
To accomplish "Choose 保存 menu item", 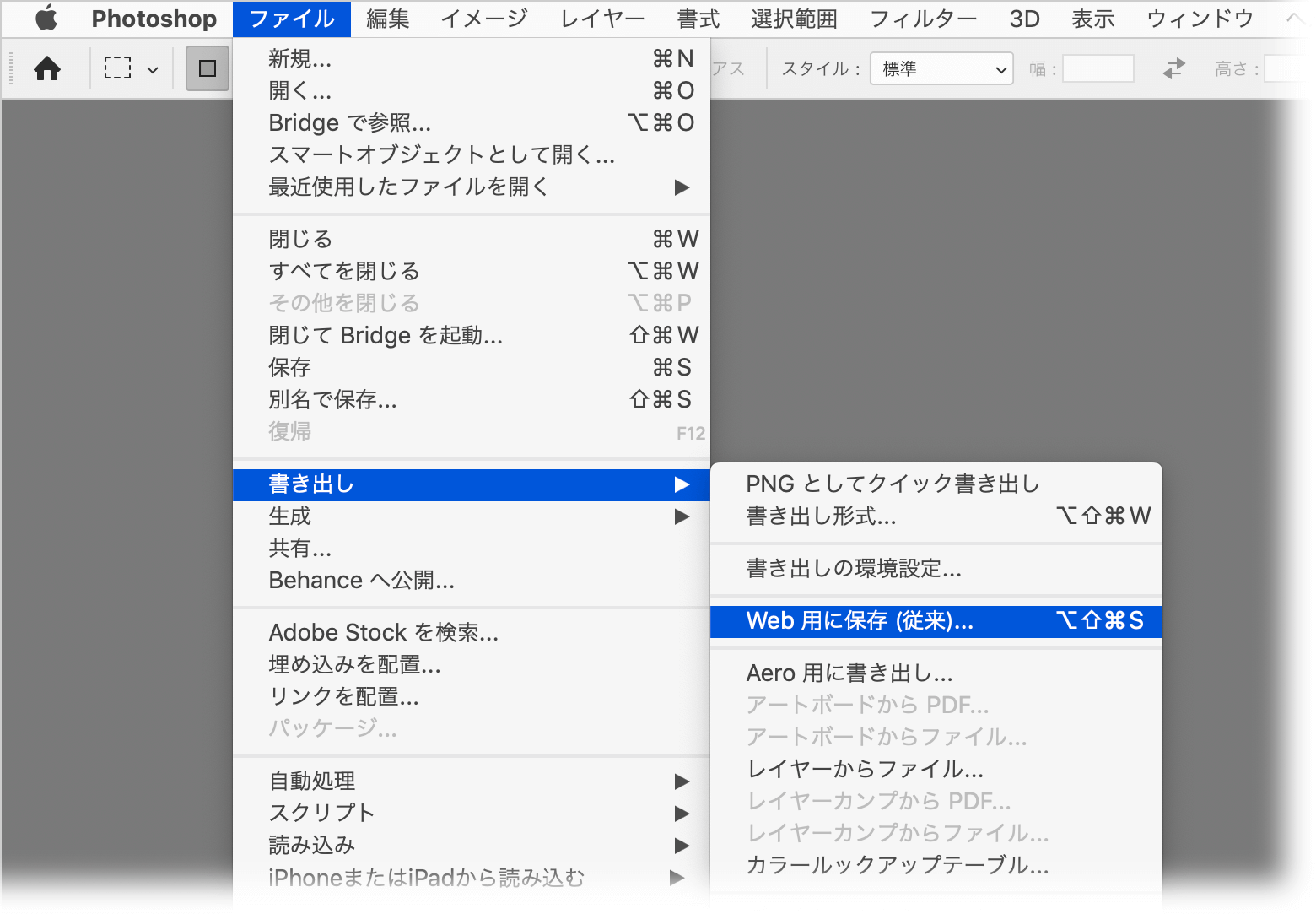I will coord(472,367).
